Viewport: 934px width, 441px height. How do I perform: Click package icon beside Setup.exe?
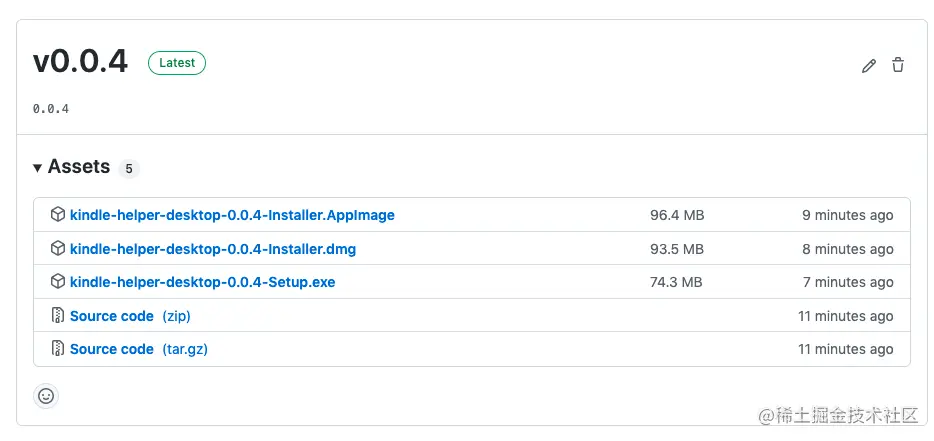[x=57, y=282]
